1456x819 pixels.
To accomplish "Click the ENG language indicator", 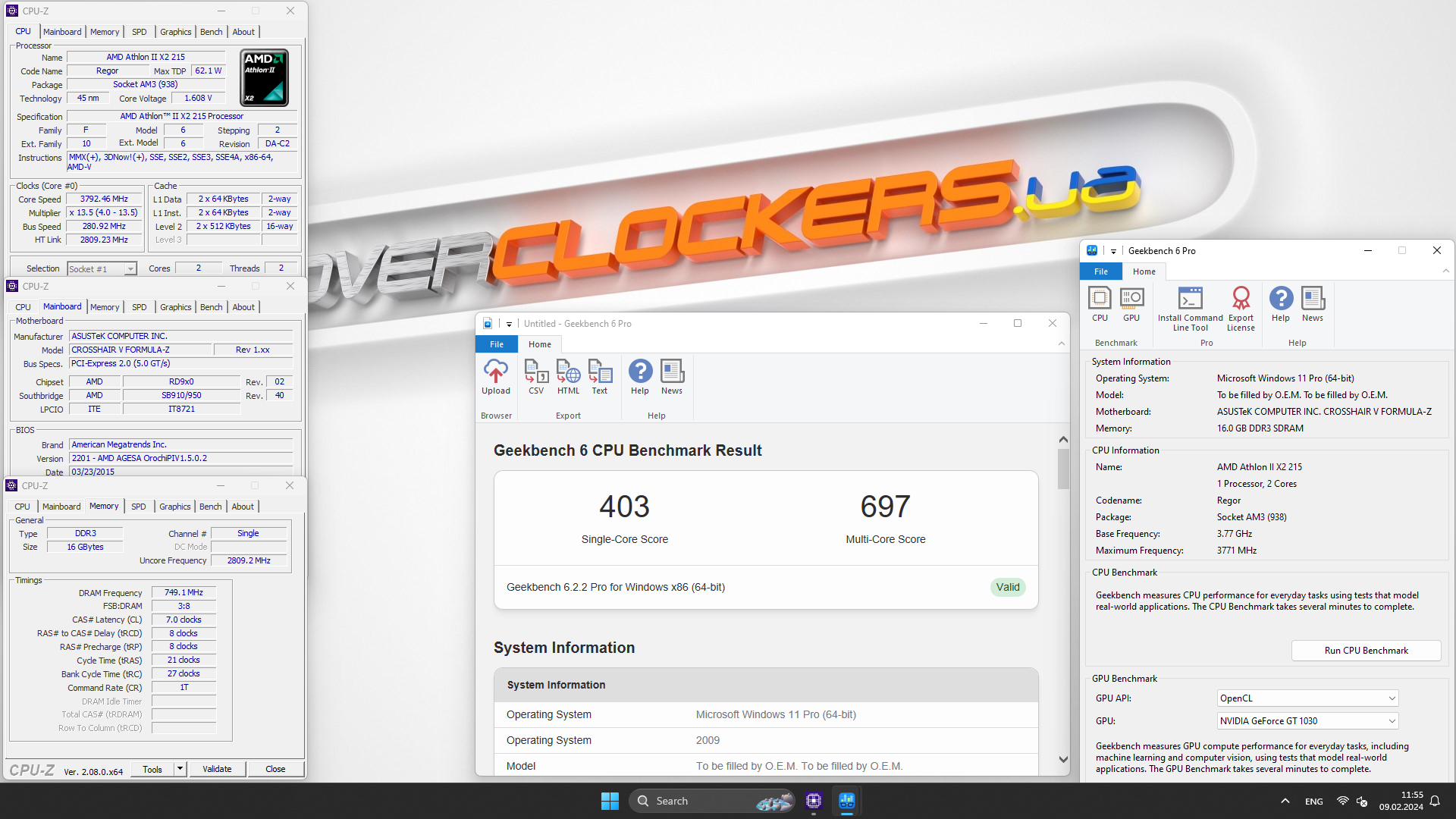I will (1314, 802).
